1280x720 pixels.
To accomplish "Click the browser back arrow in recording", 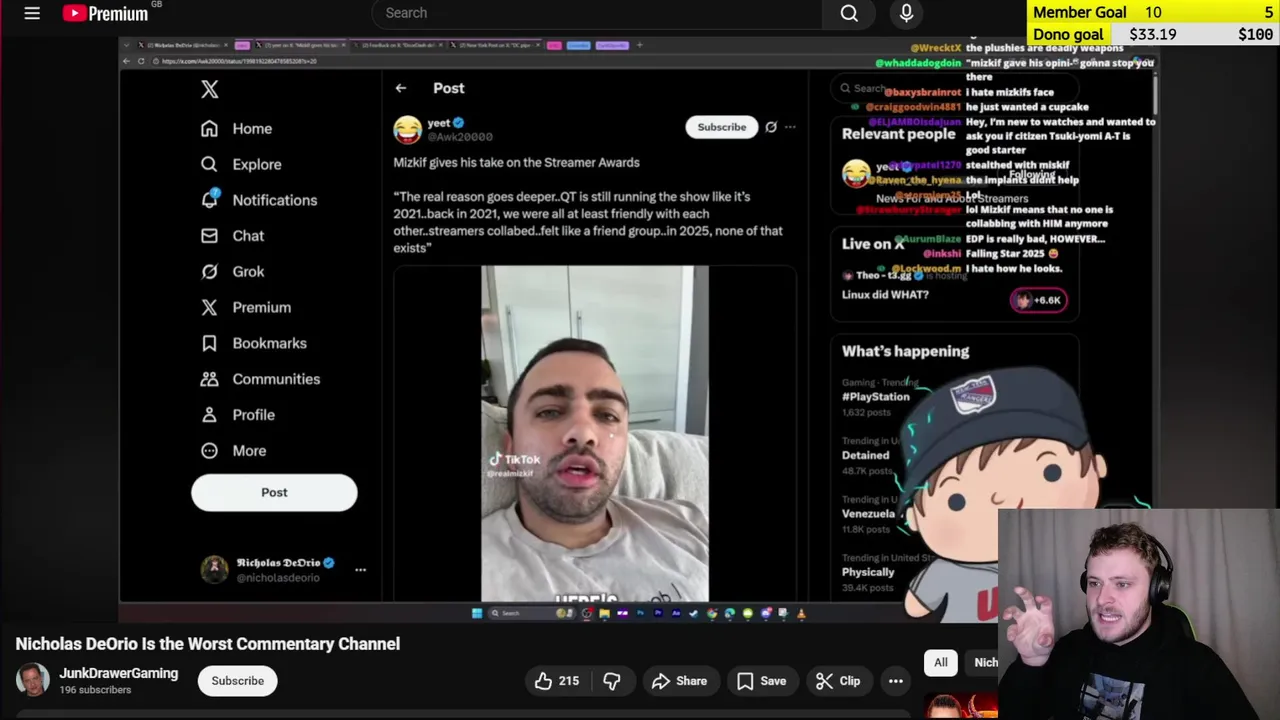I will [126, 61].
